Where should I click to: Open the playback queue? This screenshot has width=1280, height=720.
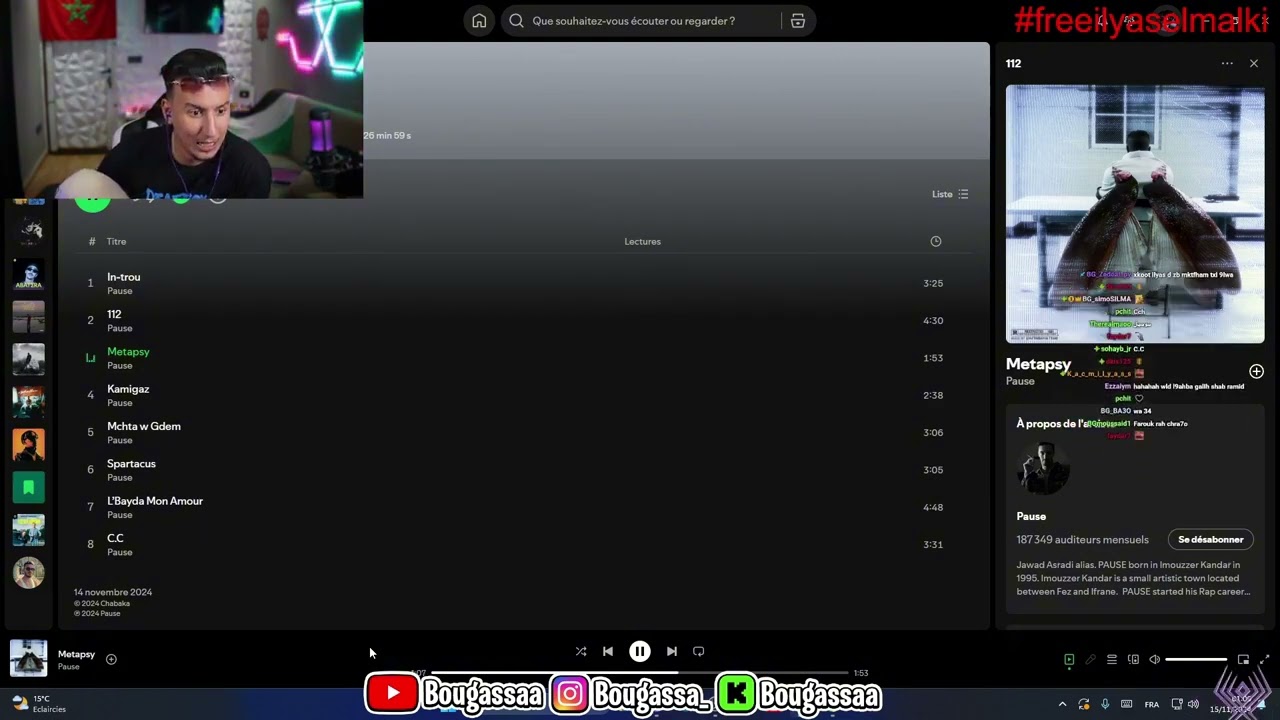[x=1112, y=660]
